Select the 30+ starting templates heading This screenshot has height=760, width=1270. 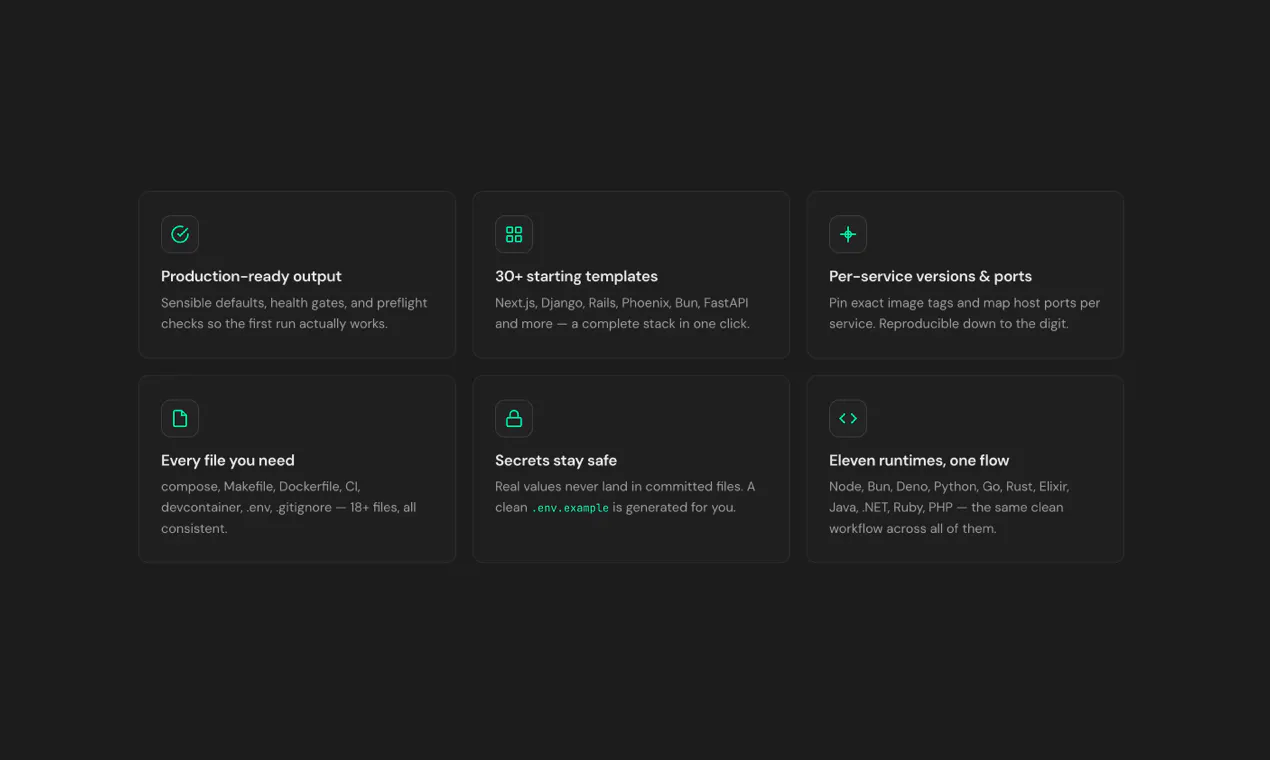(576, 276)
